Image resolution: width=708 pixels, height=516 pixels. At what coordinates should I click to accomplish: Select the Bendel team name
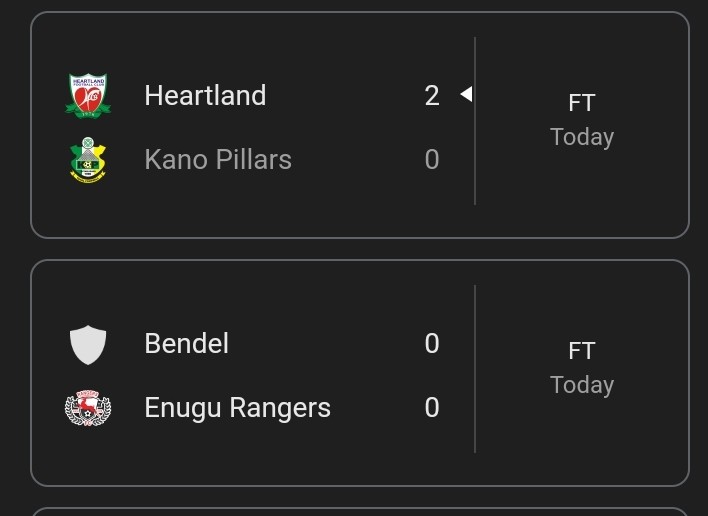[x=186, y=344]
